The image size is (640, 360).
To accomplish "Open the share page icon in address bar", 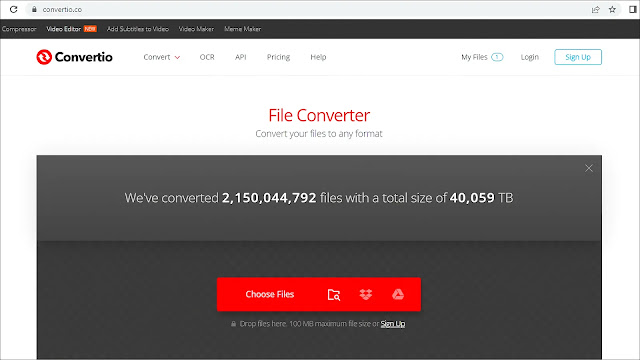I will coord(596,9).
